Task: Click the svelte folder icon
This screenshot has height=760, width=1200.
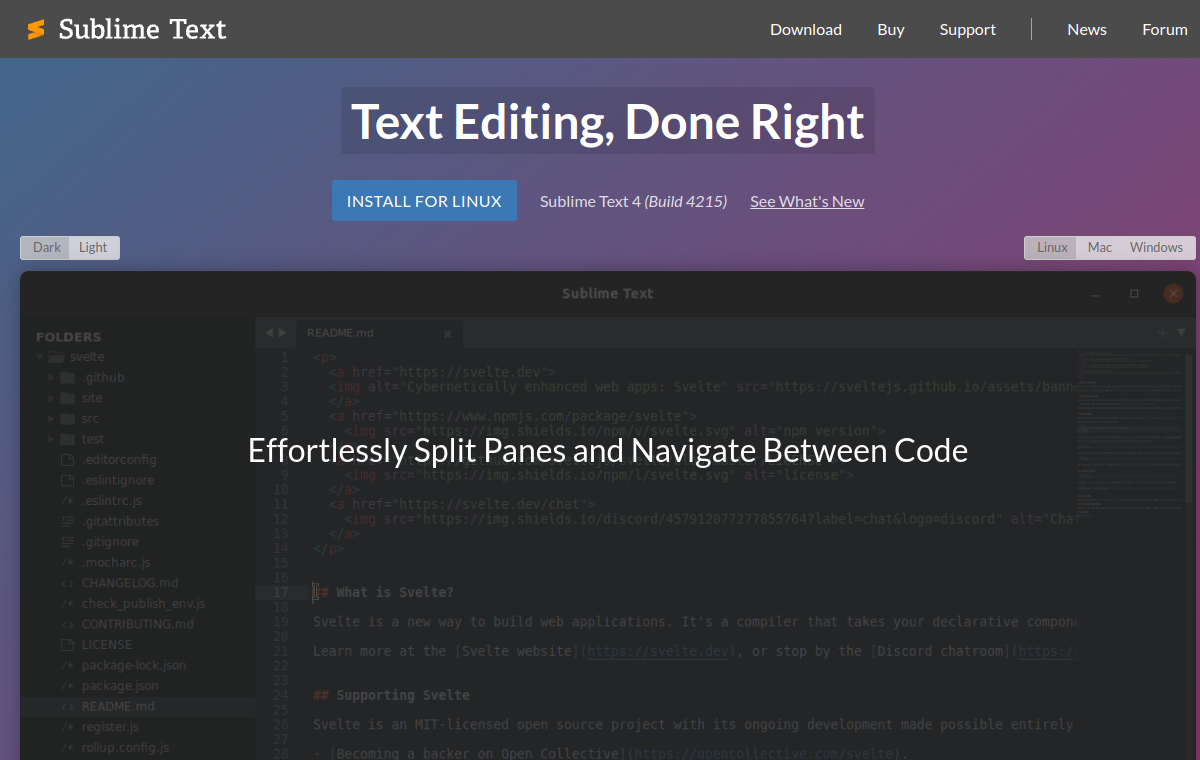Action: coord(56,357)
